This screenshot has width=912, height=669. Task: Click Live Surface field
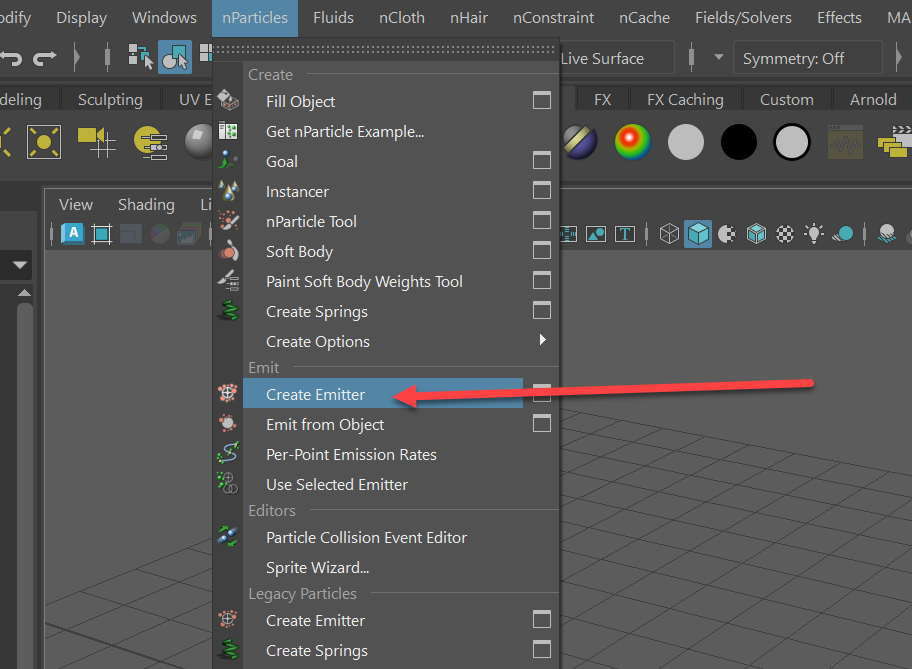[x=617, y=58]
